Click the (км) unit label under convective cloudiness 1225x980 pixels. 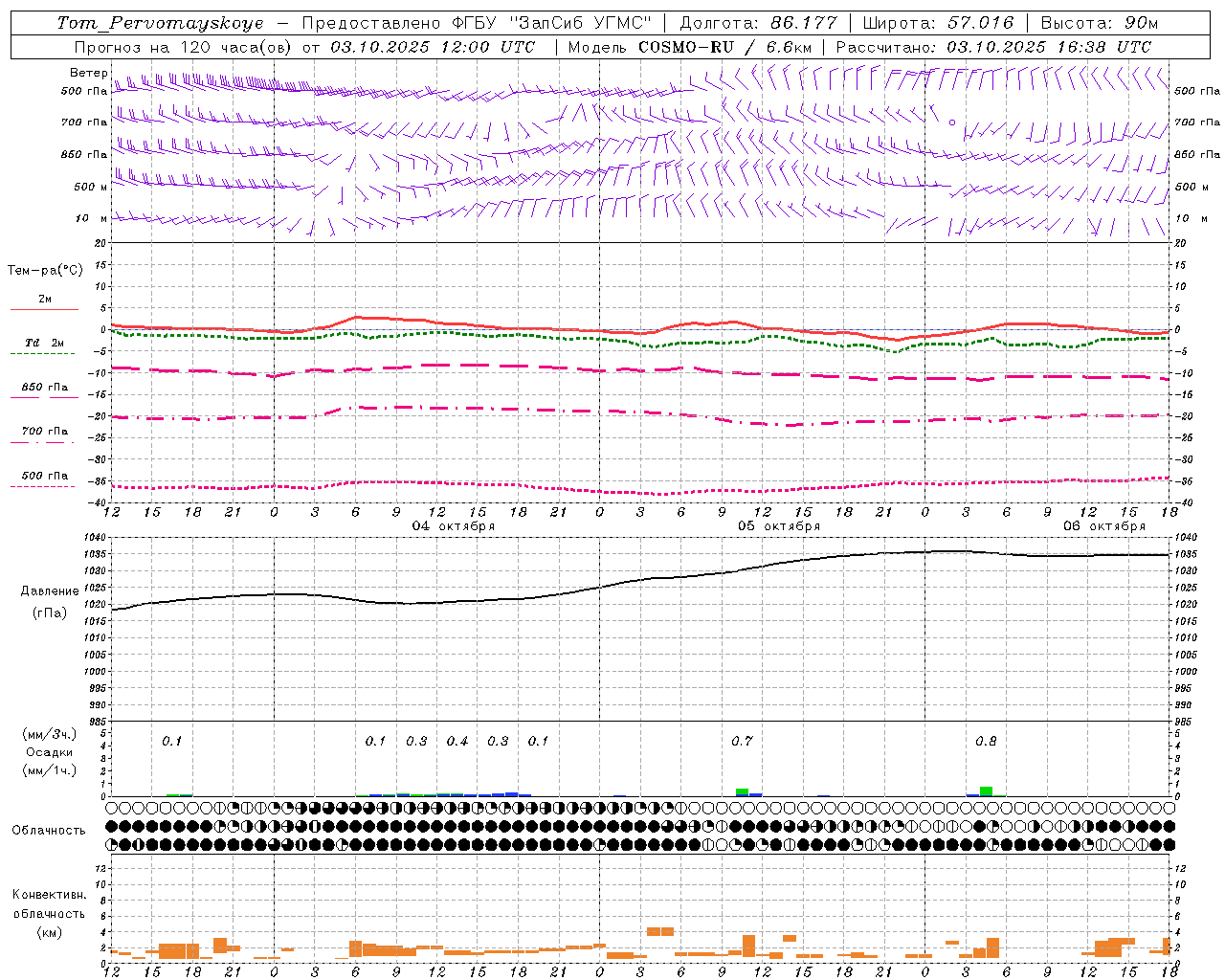pyautogui.click(x=49, y=932)
